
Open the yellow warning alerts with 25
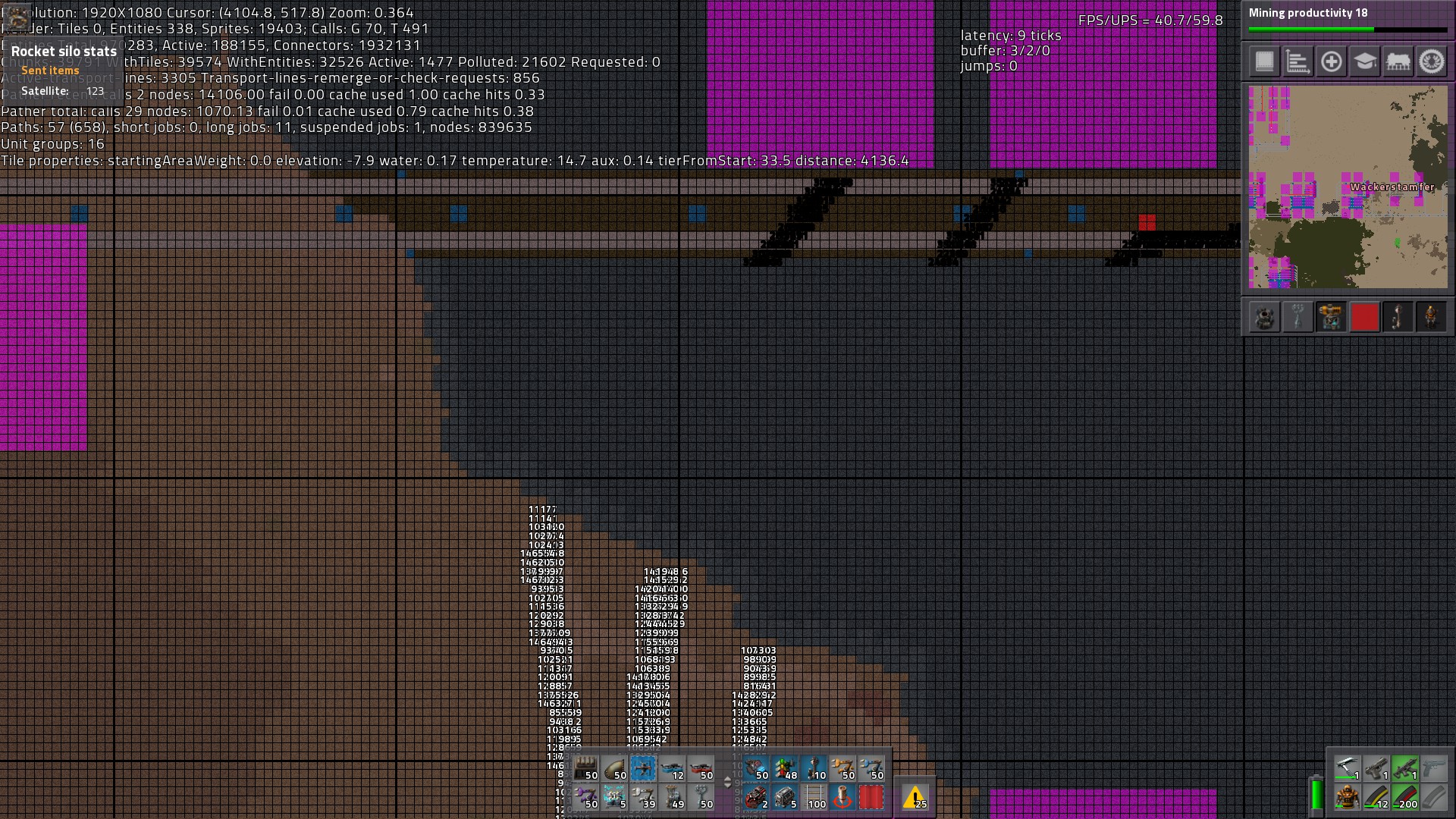pyautogui.click(x=915, y=797)
